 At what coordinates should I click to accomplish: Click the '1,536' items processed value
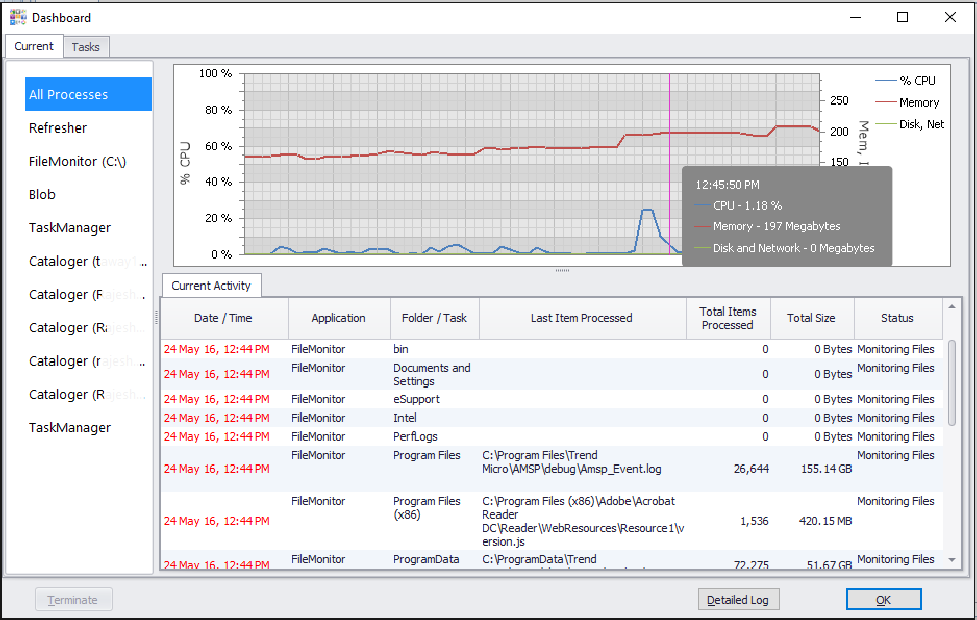coord(755,521)
